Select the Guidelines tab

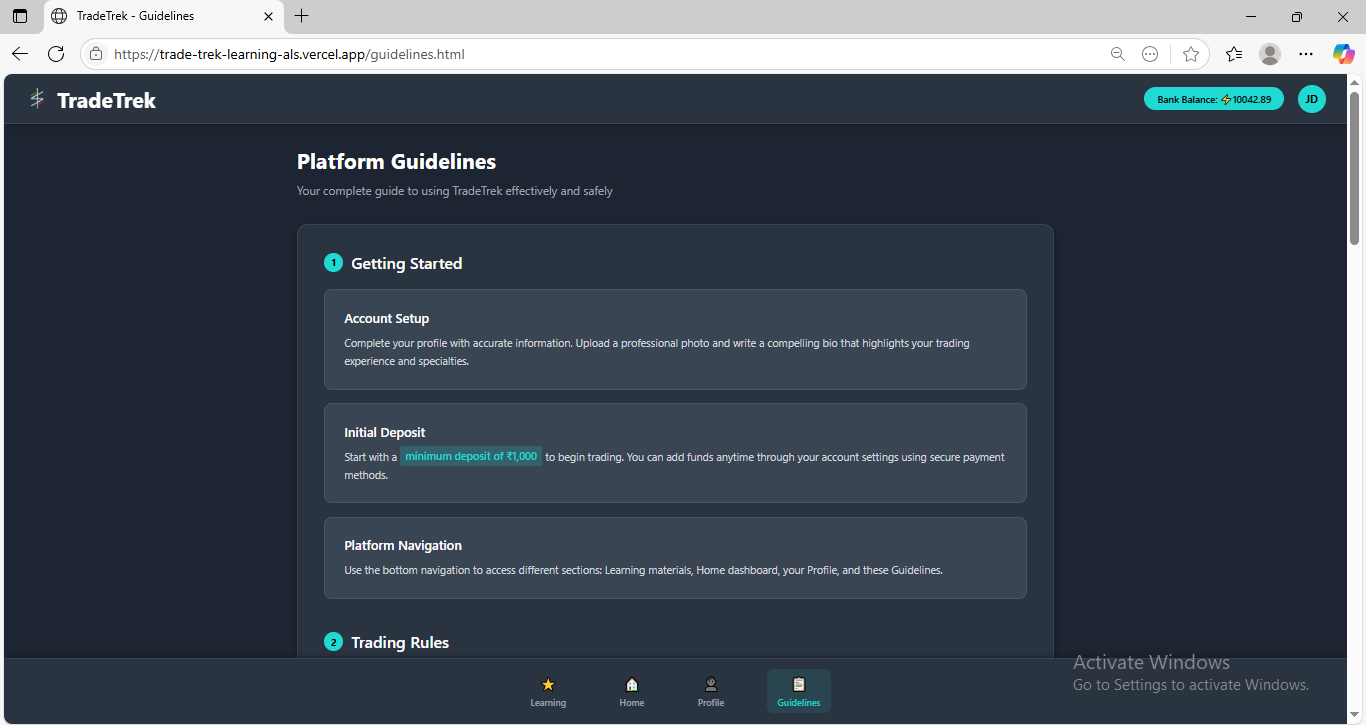click(798, 691)
